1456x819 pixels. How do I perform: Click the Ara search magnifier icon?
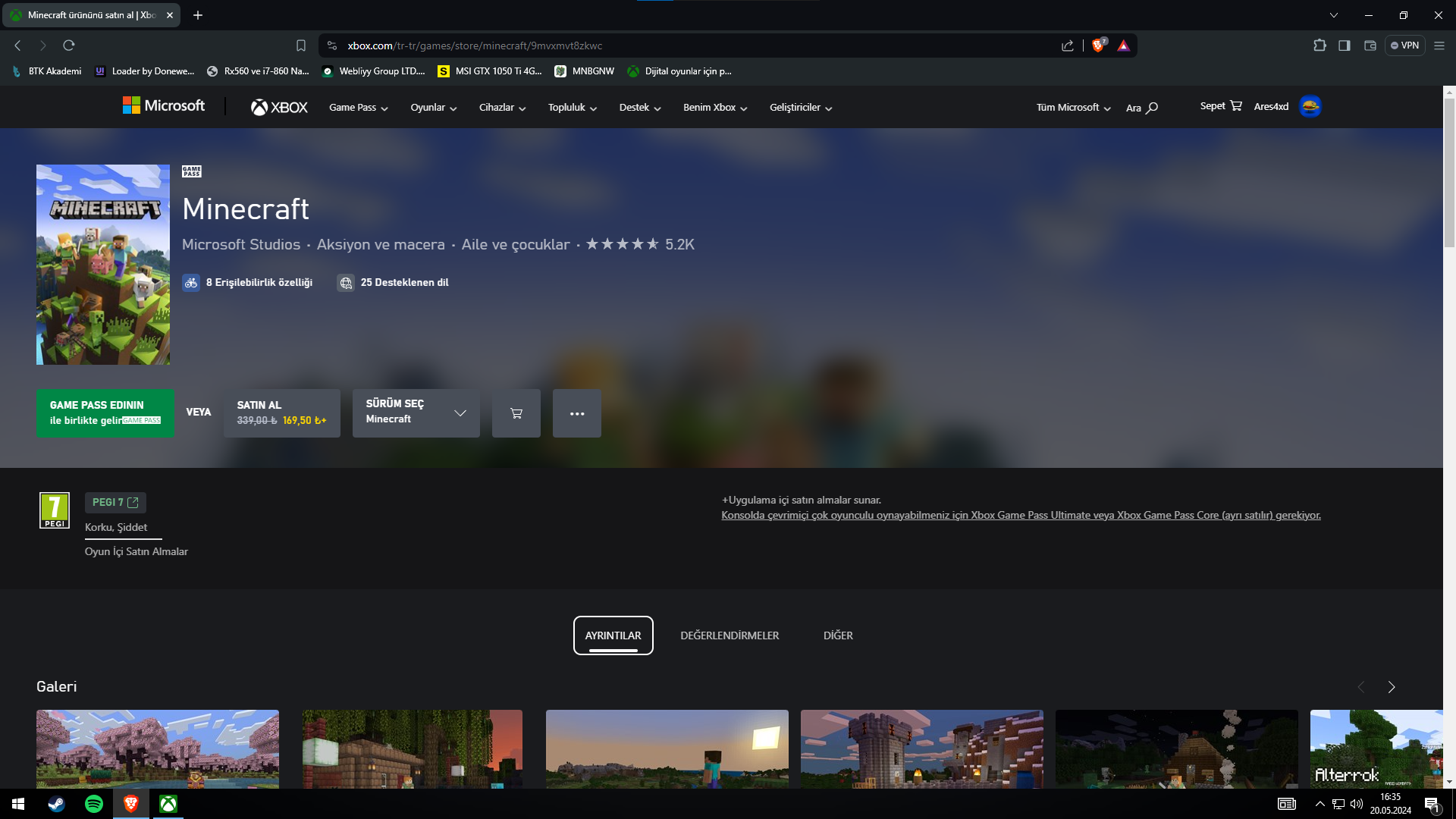click(1151, 108)
